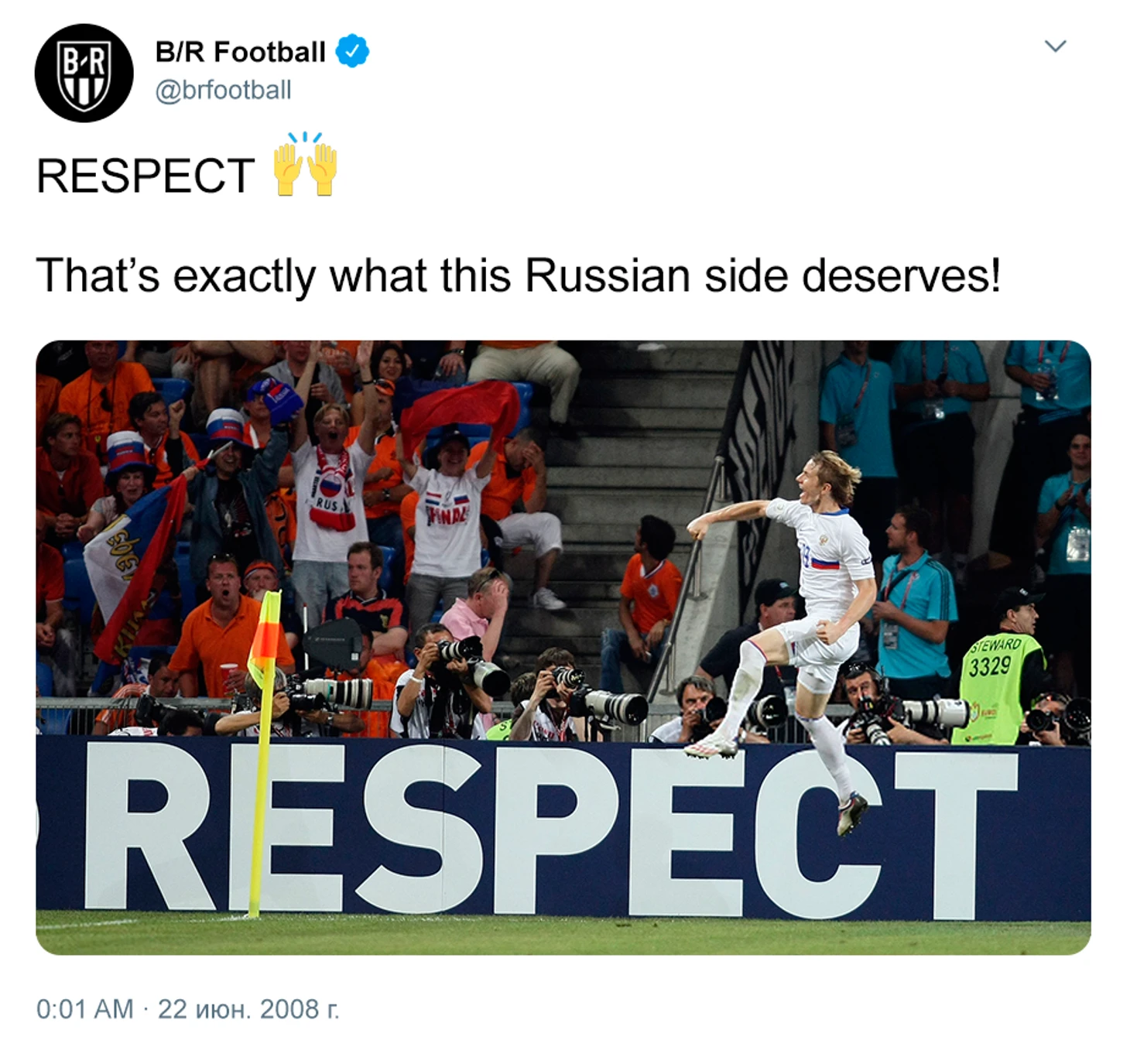Click the @brfootball handle
This screenshot has width=1130, height=1064.
point(223,90)
